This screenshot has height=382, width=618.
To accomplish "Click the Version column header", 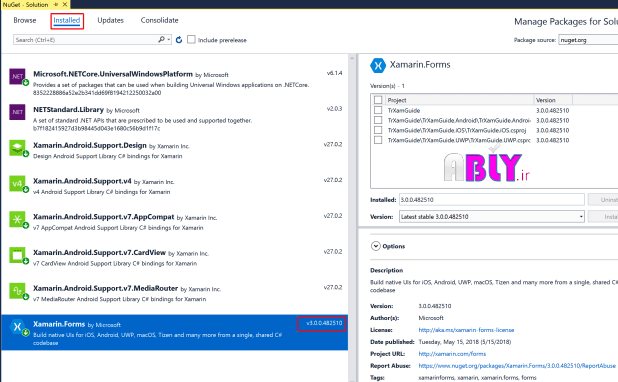I will point(553,100).
